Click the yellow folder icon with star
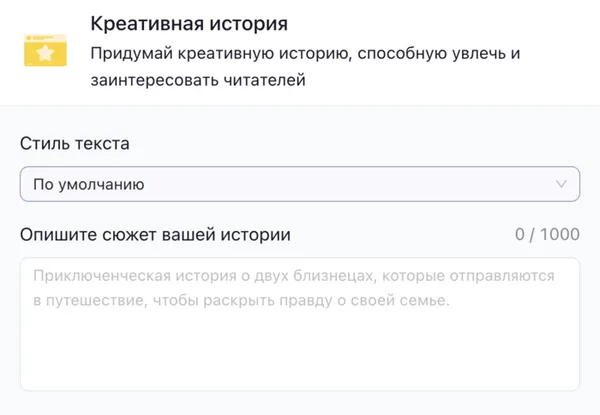 [x=45, y=50]
